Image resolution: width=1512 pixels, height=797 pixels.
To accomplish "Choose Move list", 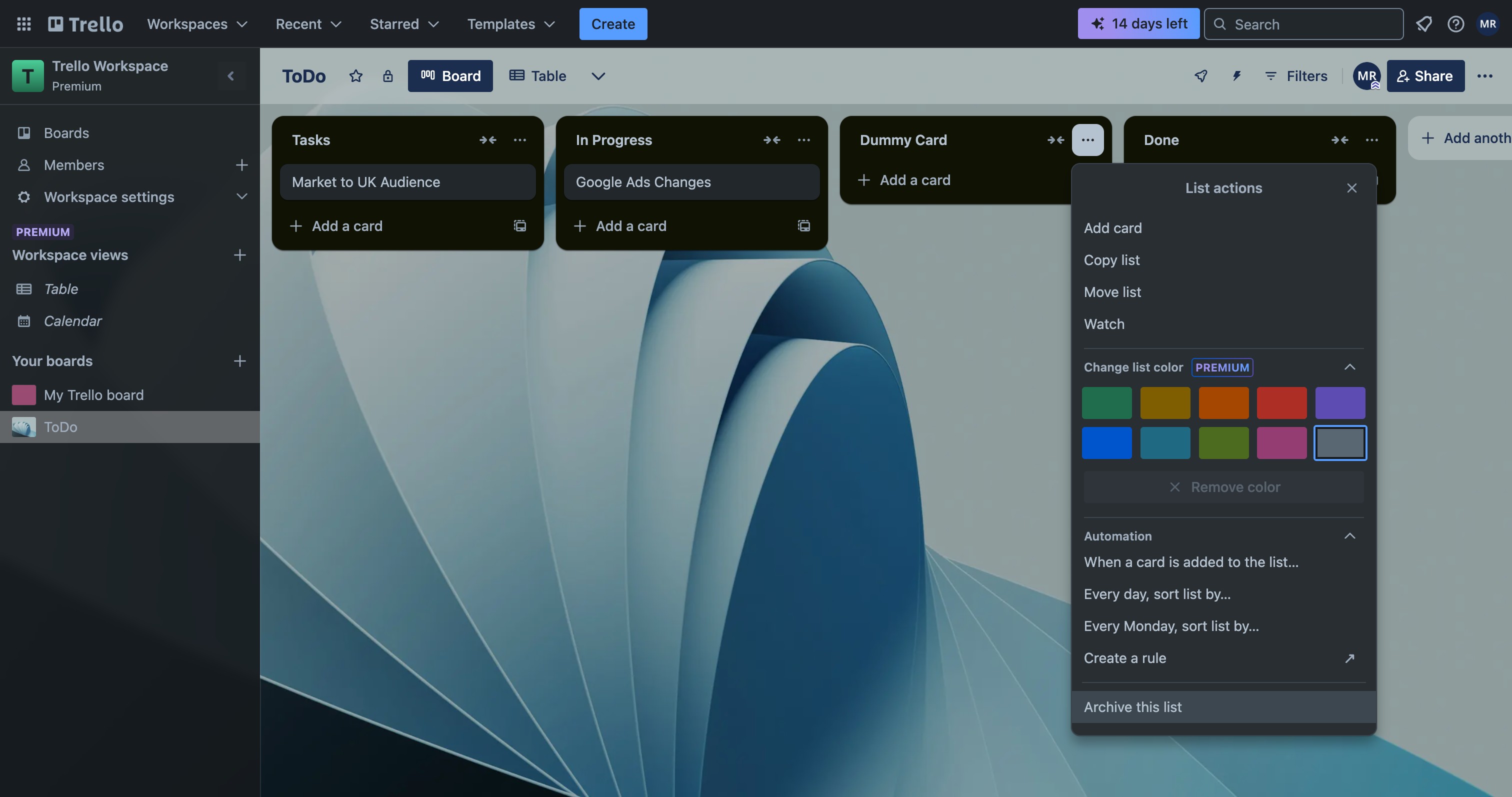I will coord(1223,291).
